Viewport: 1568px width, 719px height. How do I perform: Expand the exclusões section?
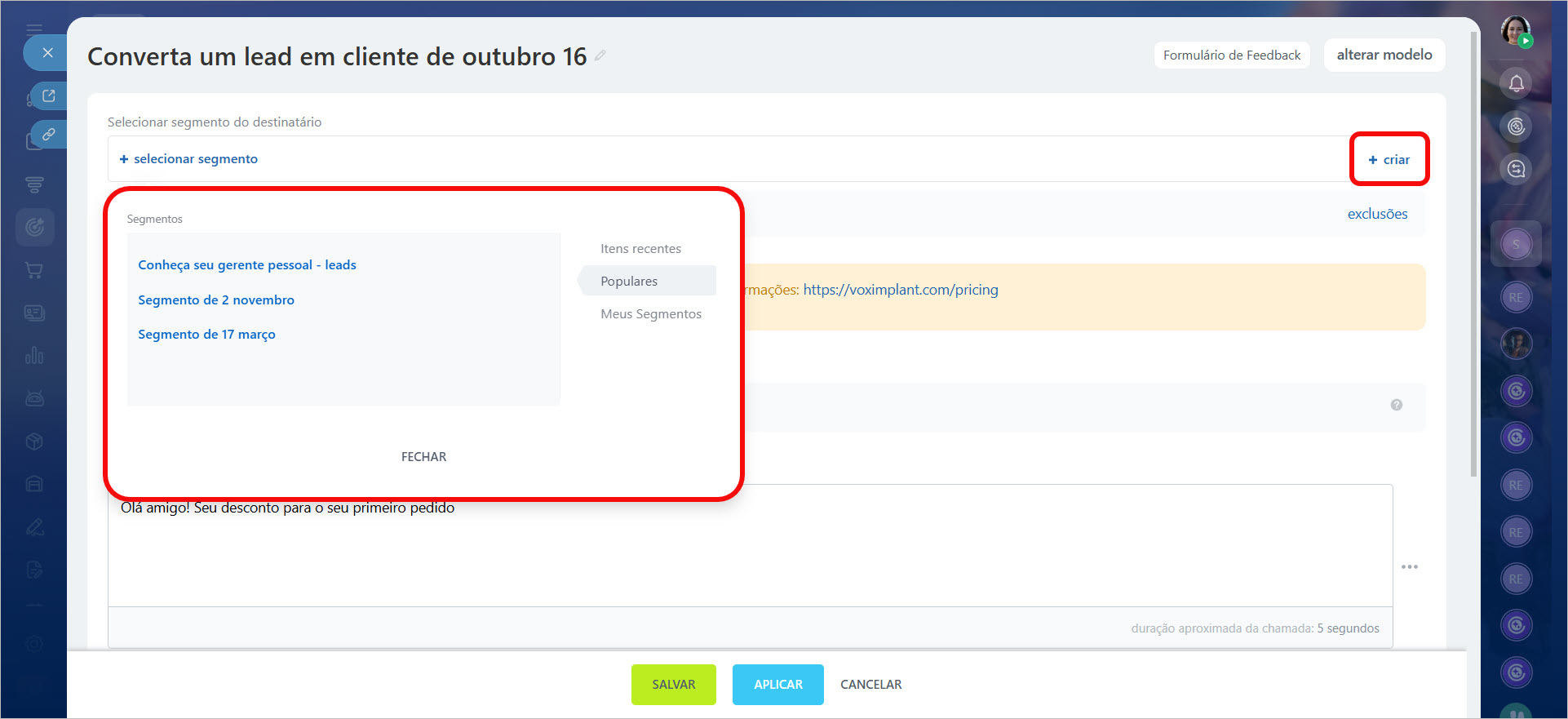[x=1376, y=214]
